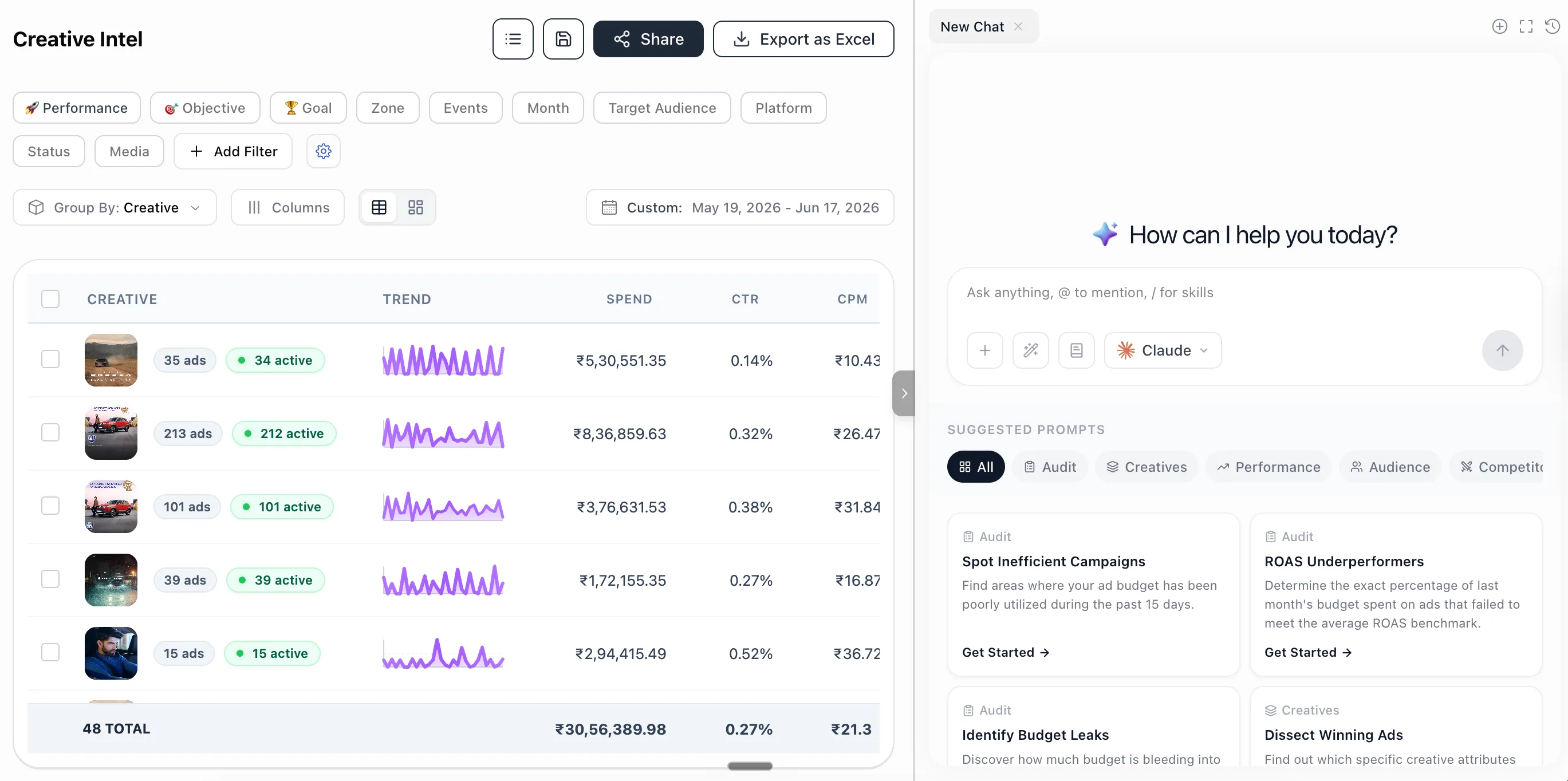Open the 35 ads creative thumbnail
Viewport: 1568px width, 781px height.
(111, 360)
